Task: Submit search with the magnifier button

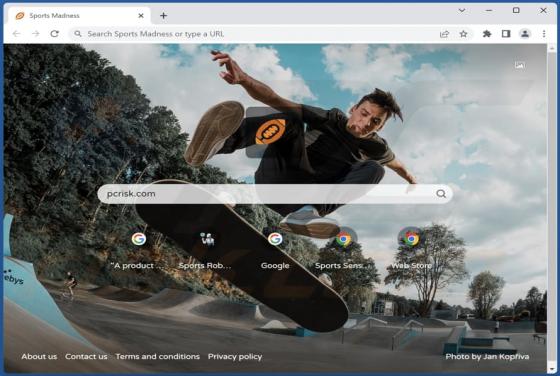Action: [x=441, y=194]
